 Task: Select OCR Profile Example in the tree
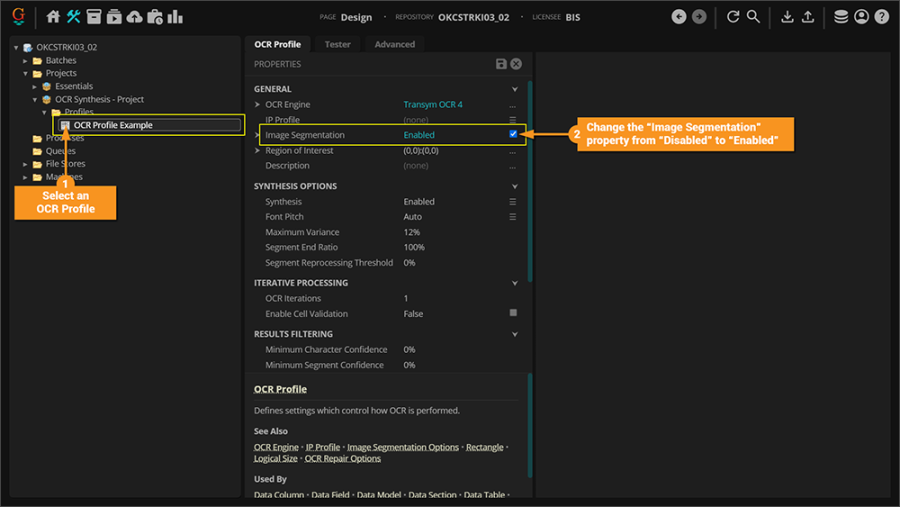[x=113, y=125]
